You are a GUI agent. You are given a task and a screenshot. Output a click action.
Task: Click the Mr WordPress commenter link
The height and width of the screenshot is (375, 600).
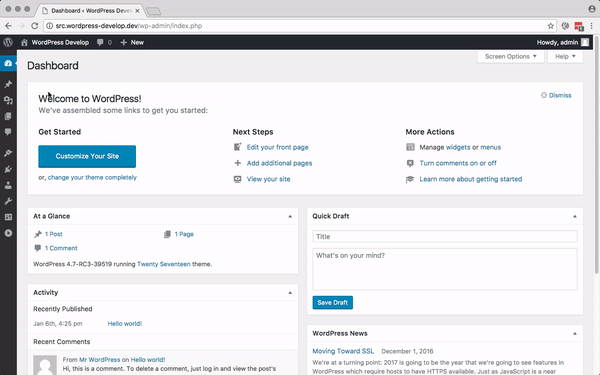(x=99, y=360)
